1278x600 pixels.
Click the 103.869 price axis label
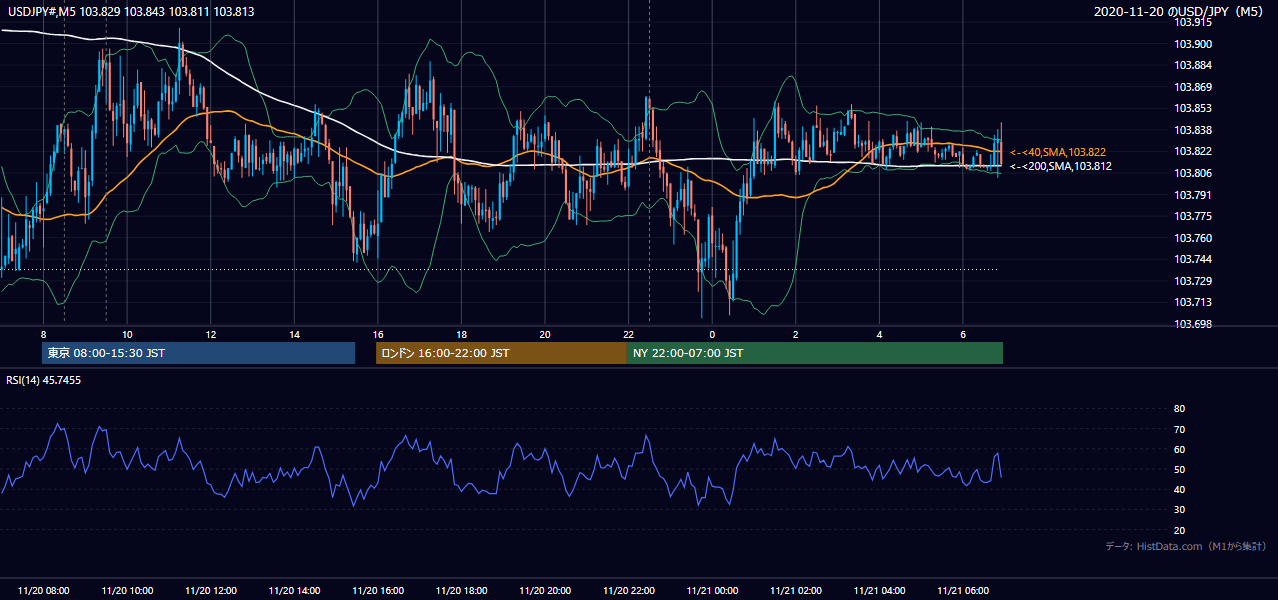coord(1193,87)
